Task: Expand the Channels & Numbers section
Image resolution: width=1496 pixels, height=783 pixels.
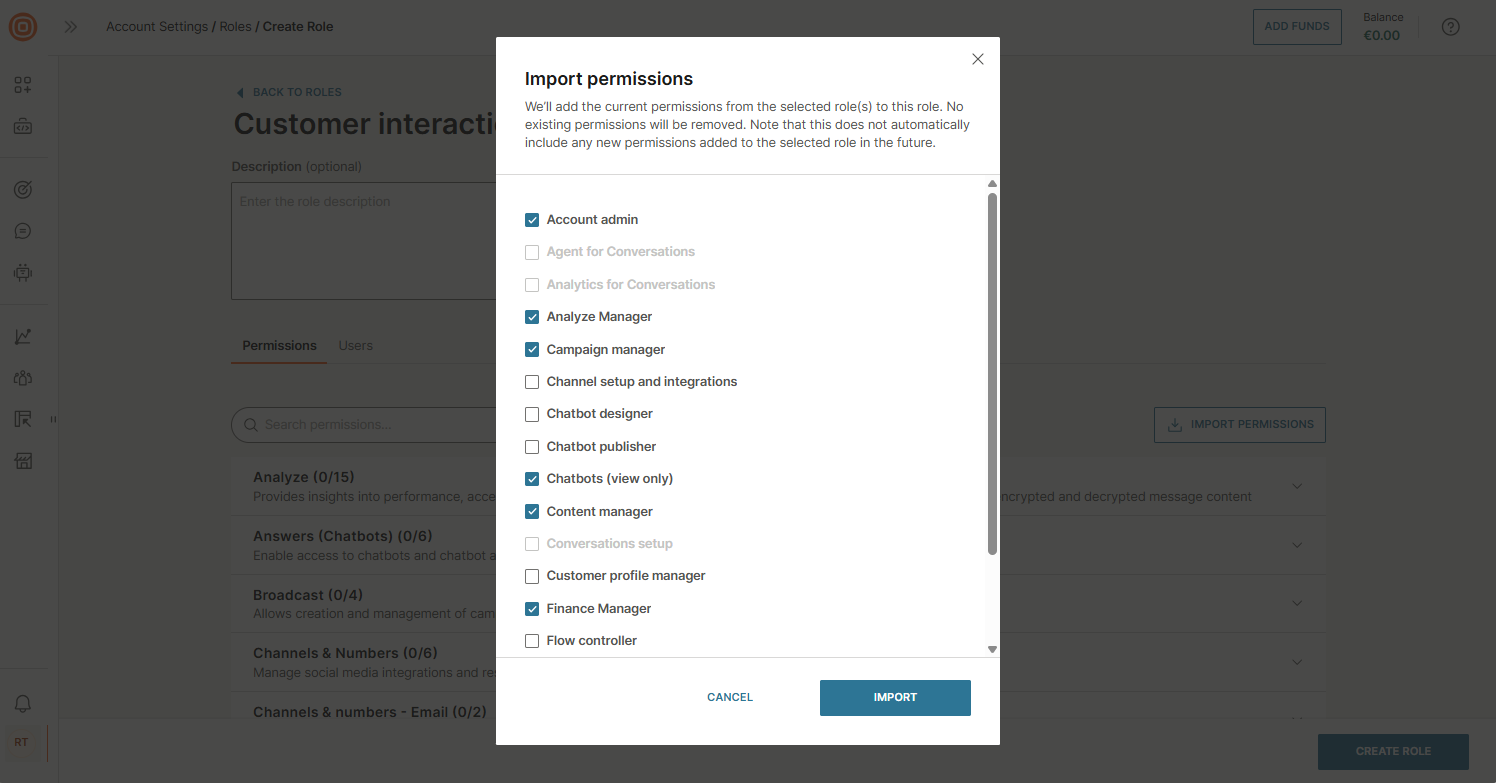Action: coord(1297,661)
